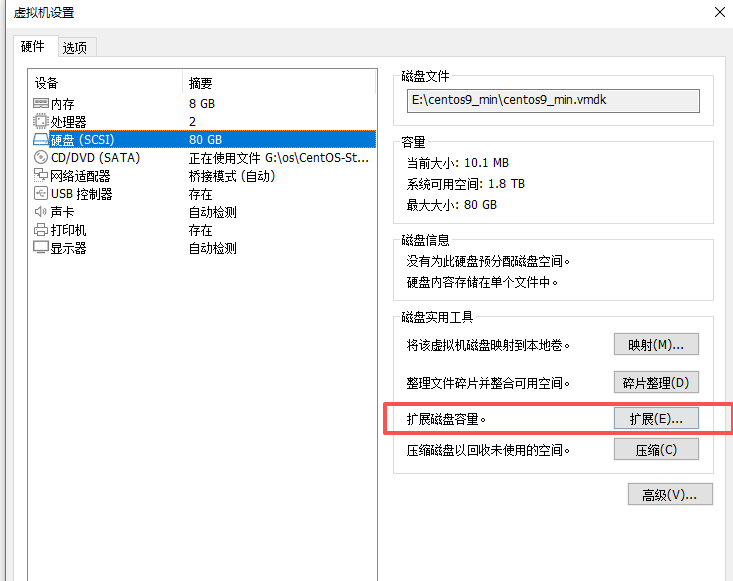Select the 处理器 row label
The width and height of the screenshot is (733, 581).
click(68, 122)
